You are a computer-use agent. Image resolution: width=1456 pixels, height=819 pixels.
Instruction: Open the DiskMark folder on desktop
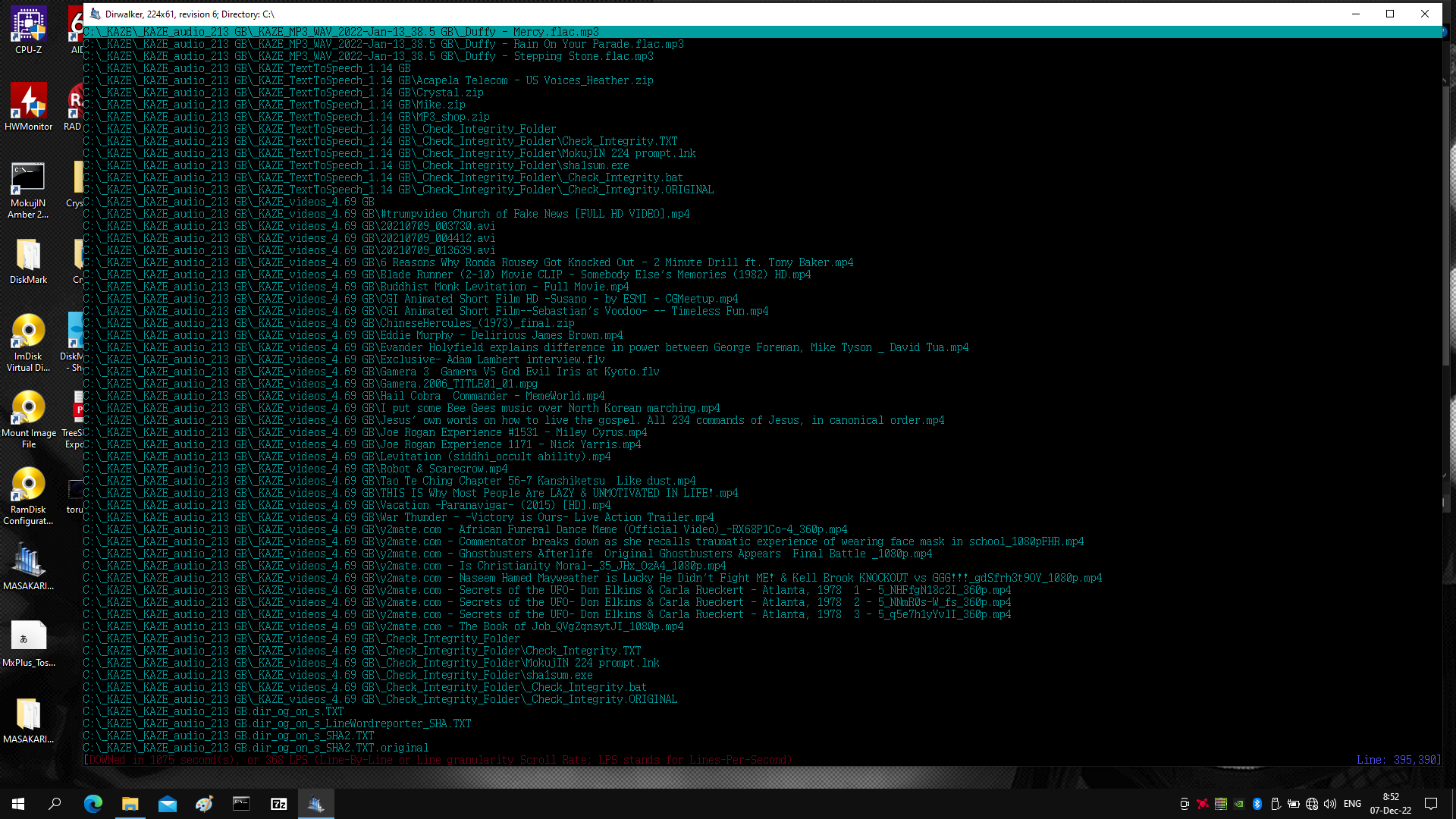[x=28, y=262]
